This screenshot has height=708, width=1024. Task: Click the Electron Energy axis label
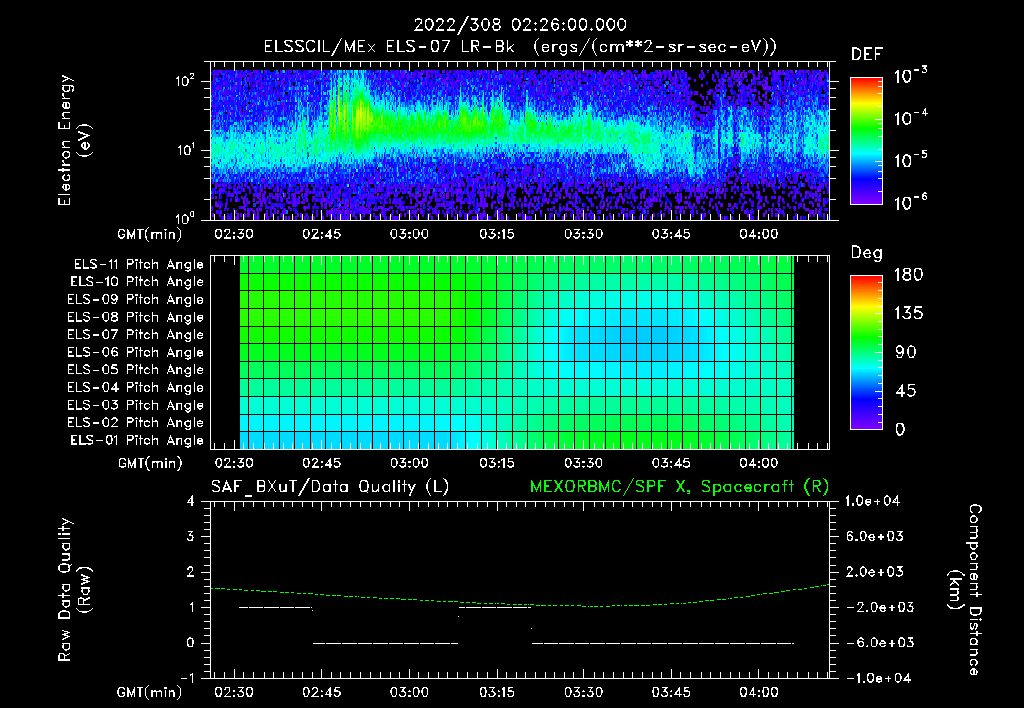[x=74, y=140]
